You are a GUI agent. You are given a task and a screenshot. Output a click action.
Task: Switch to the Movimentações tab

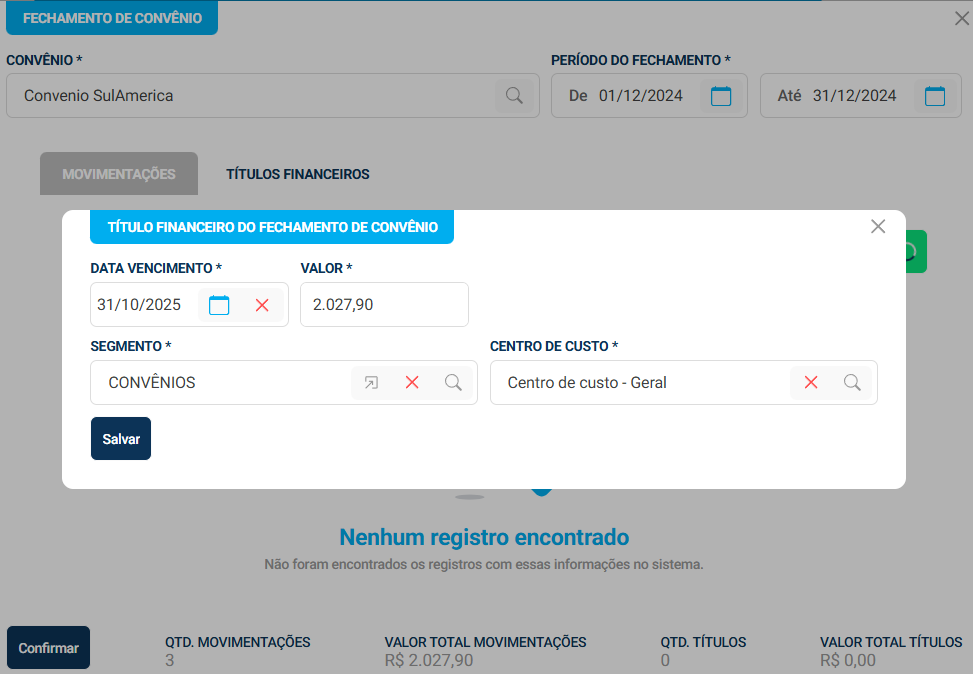(119, 174)
